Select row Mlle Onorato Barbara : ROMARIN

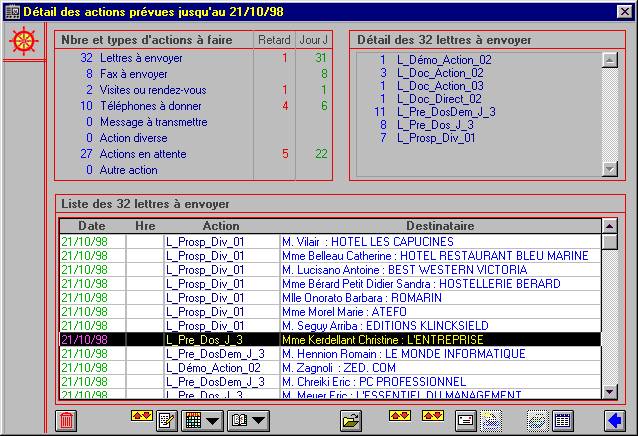[x=330, y=298]
